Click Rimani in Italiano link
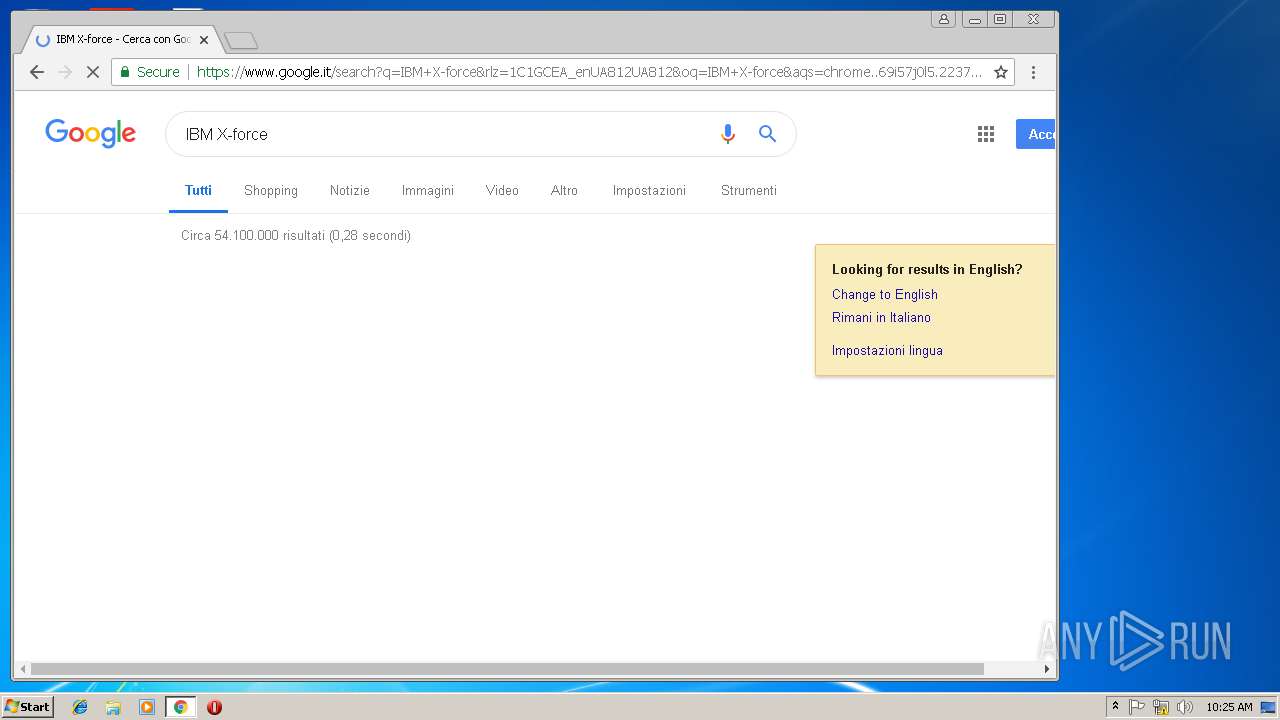1280x720 pixels. click(881, 317)
